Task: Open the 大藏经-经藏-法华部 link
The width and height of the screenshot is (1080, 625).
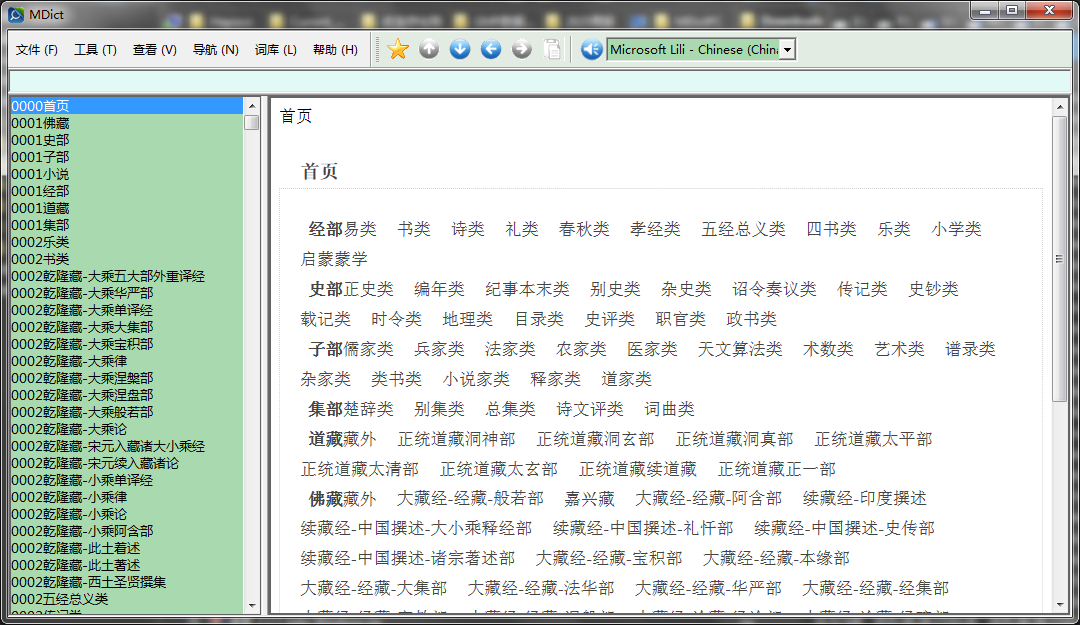Action: point(541,588)
